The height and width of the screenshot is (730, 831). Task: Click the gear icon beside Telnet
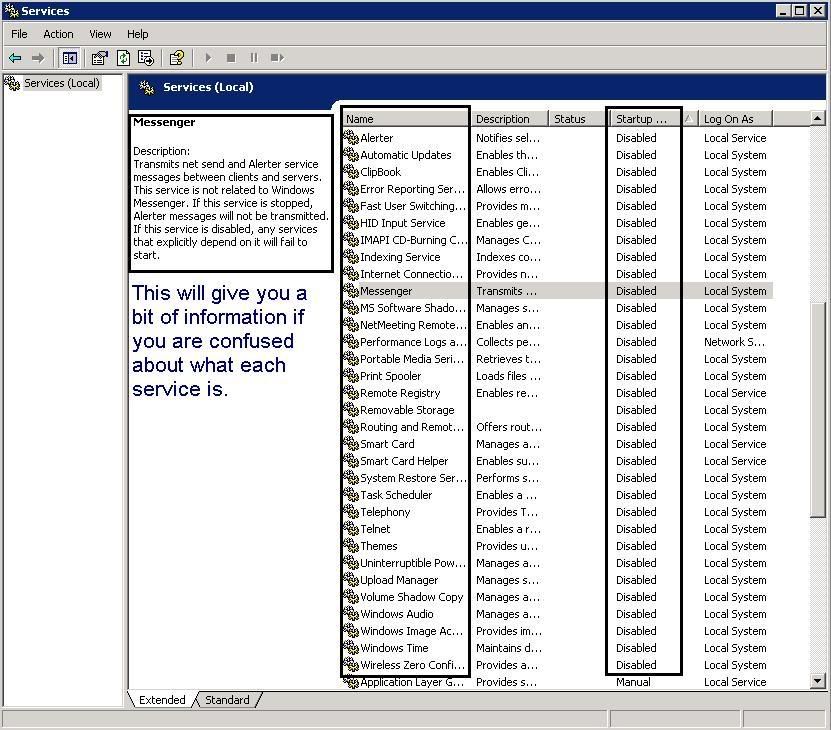tap(351, 529)
